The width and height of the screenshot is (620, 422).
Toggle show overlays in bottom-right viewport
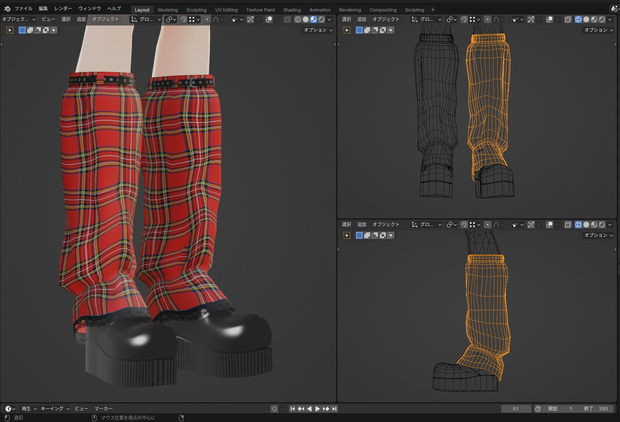tap(549, 225)
